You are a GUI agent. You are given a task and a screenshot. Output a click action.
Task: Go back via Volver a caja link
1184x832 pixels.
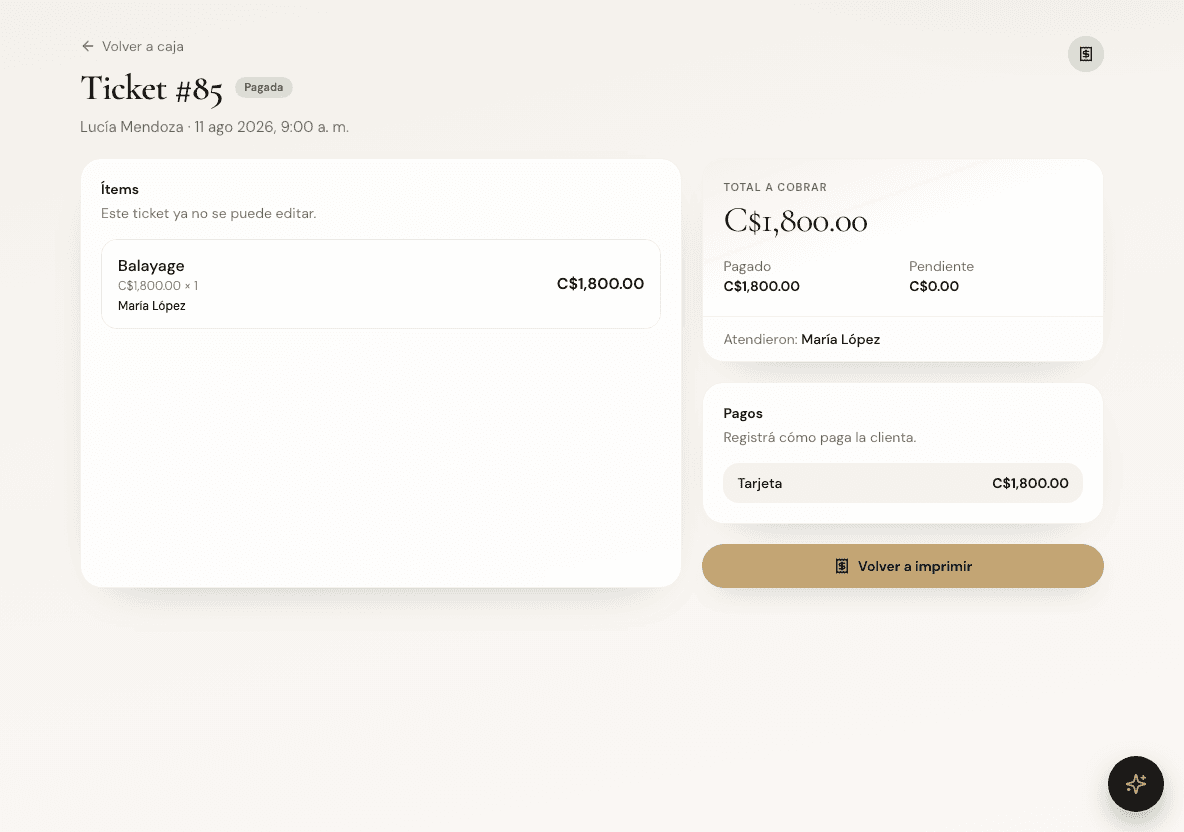tap(132, 46)
